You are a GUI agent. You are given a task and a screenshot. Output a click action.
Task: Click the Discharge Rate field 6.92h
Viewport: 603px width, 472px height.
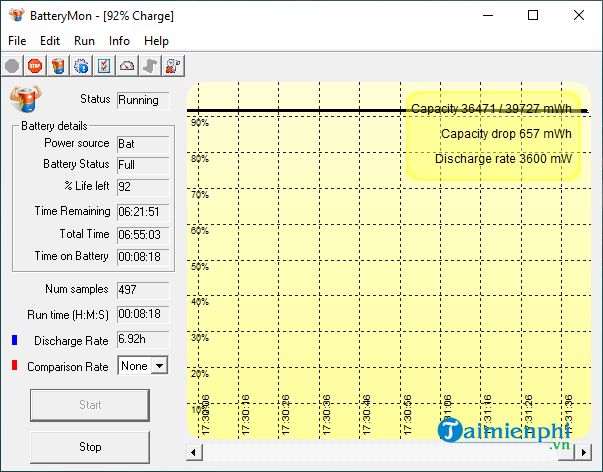click(x=143, y=340)
